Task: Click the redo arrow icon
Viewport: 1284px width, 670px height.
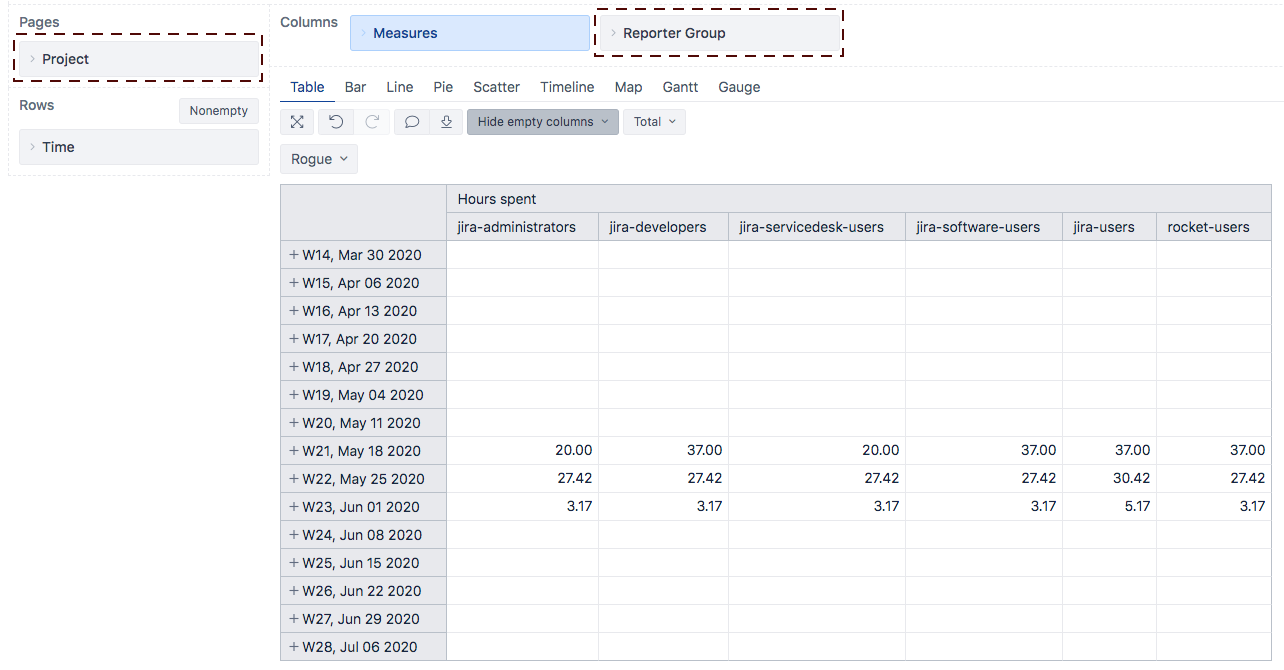Action: coord(372,122)
